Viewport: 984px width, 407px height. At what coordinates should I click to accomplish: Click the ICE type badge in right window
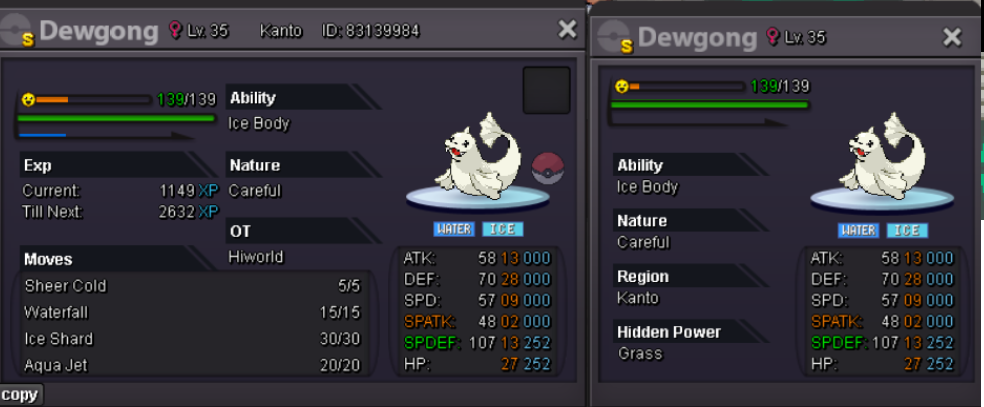(x=907, y=230)
